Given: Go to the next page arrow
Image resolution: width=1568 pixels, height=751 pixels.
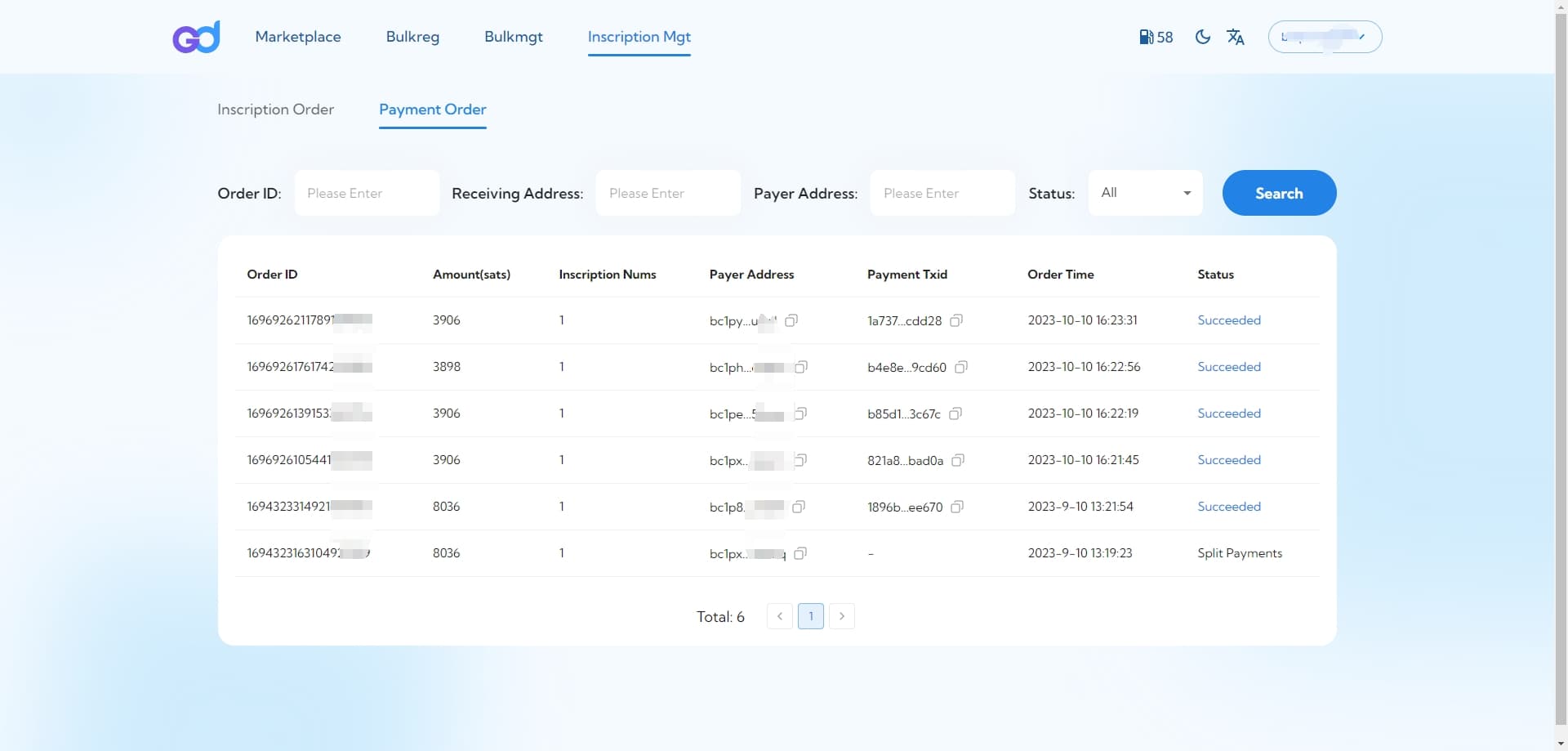Looking at the screenshot, I should tap(842, 616).
